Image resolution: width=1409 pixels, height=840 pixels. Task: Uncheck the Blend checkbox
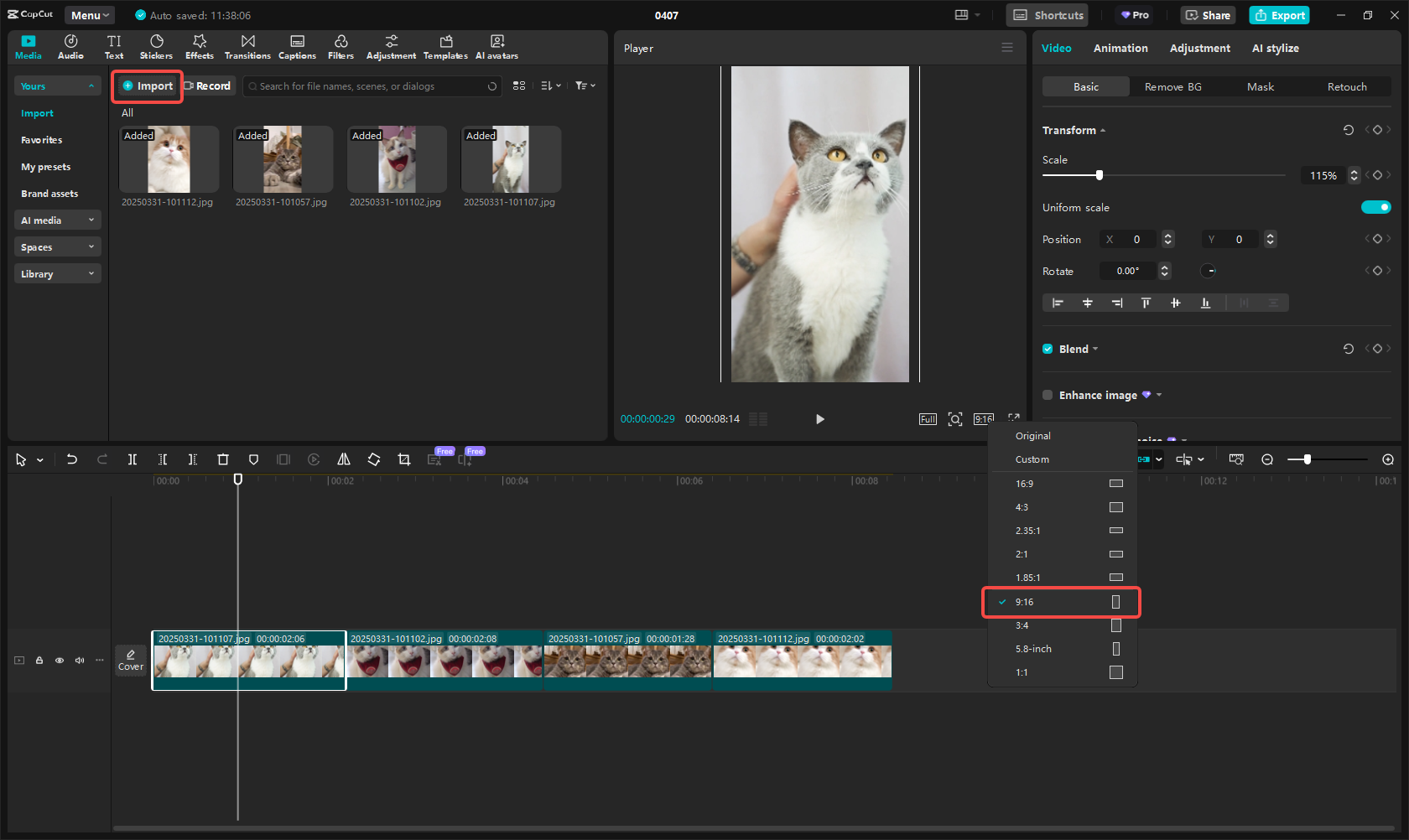[1048, 349]
